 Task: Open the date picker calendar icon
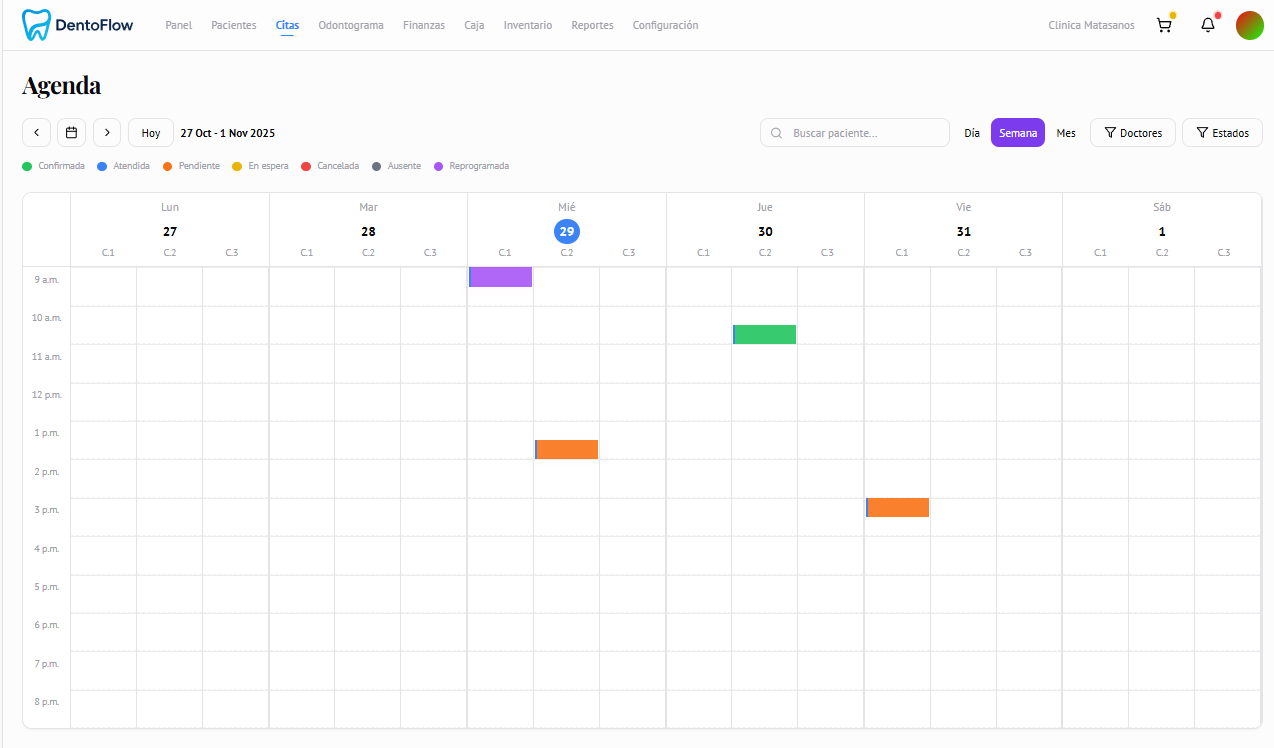71,132
